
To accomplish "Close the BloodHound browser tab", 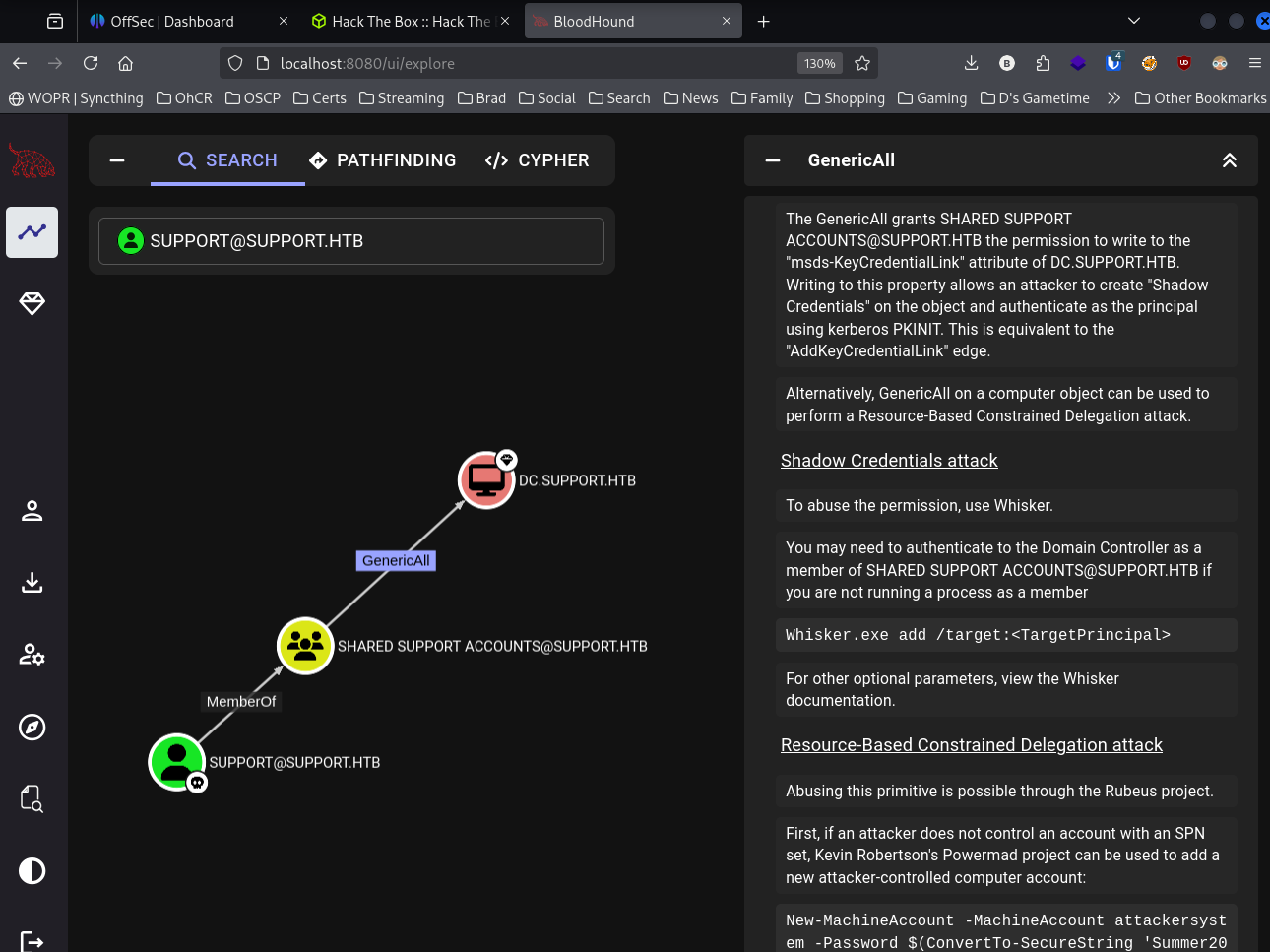I will coord(727,21).
